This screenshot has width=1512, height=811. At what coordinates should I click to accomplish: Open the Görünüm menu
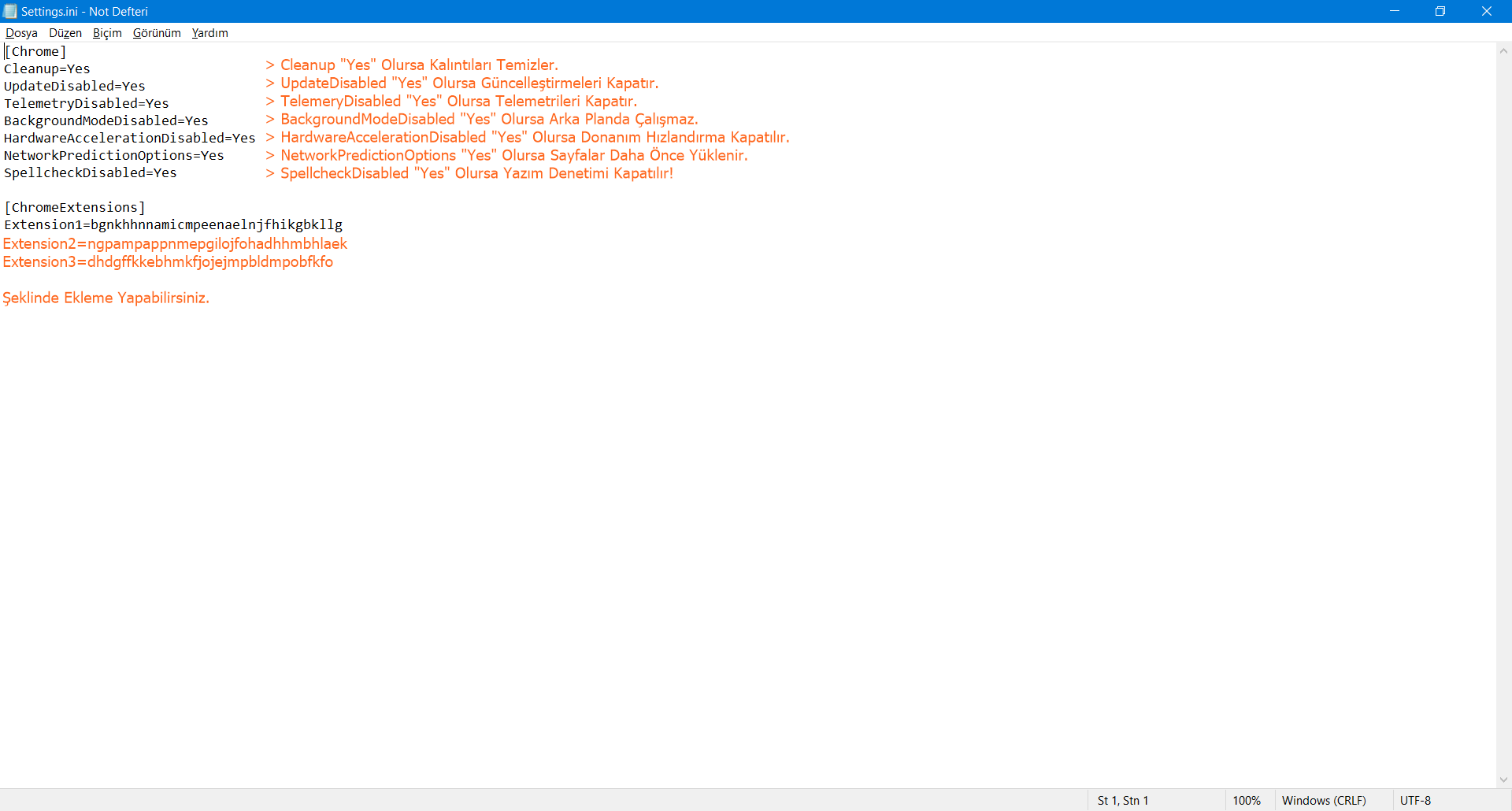(157, 33)
